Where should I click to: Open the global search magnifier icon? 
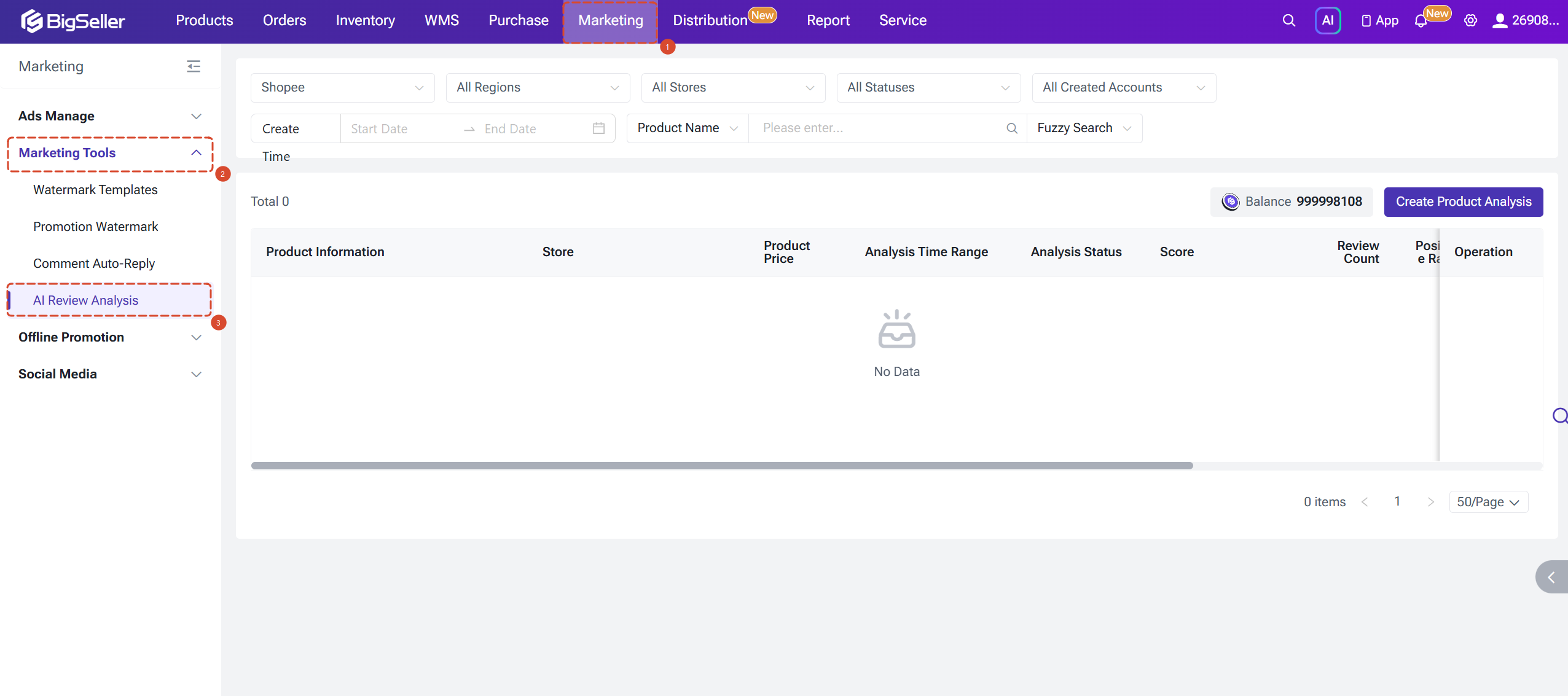tap(1289, 20)
